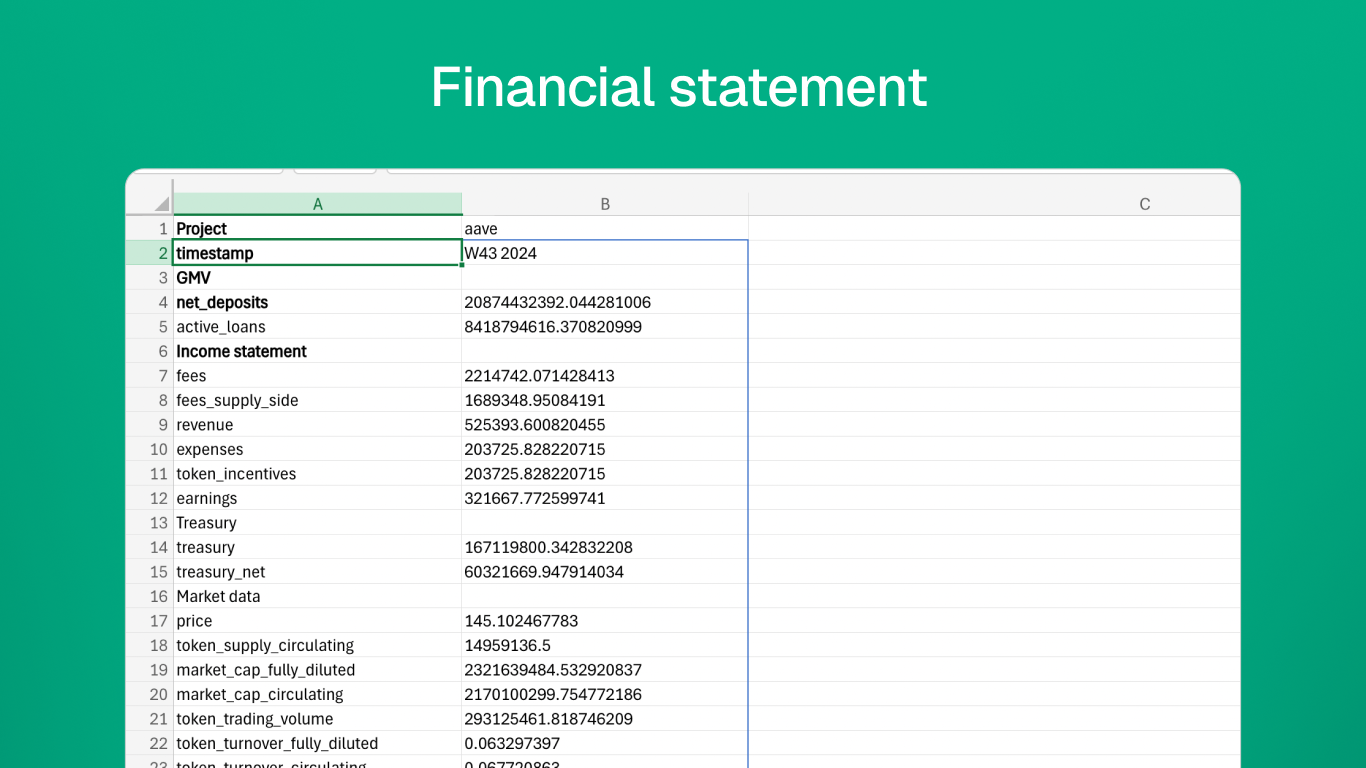Click the 'market_cap_fully_diluted' cell
The height and width of the screenshot is (768, 1366).
pyautogui.click(x=318, y=670)
